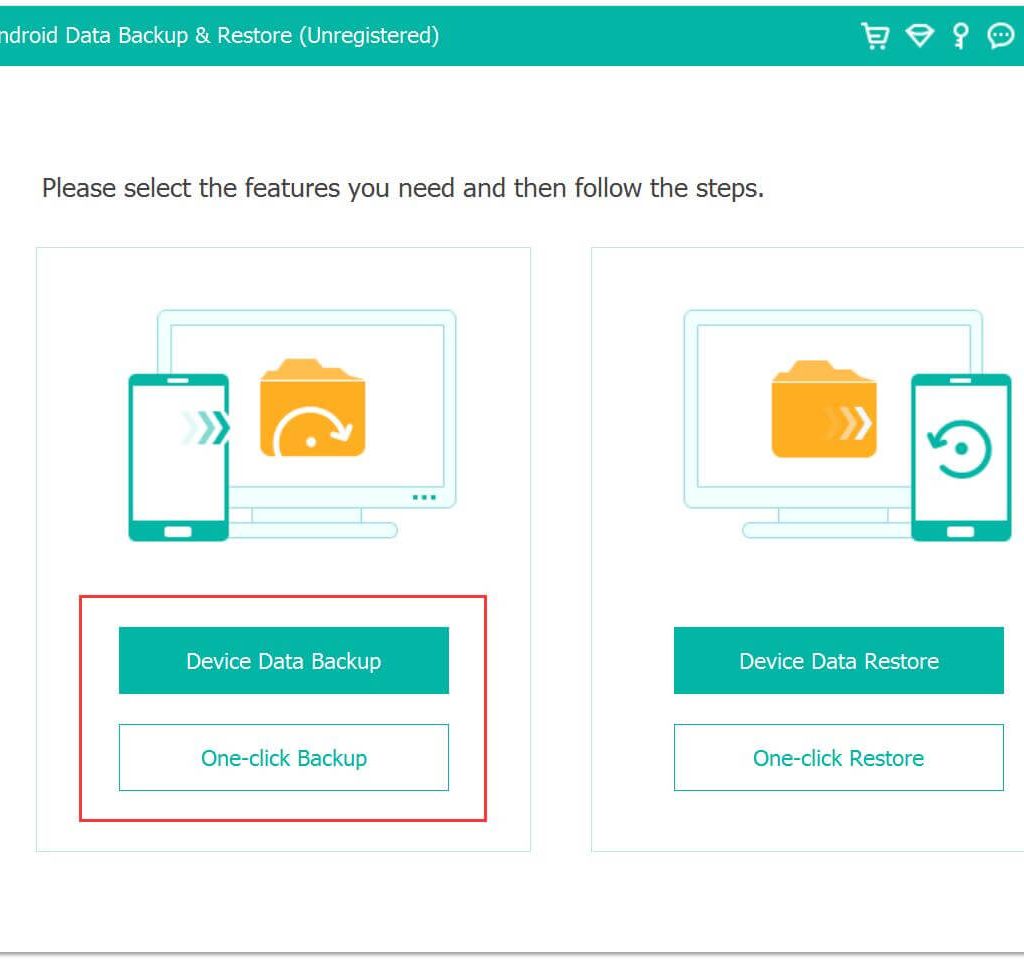Launch Device Data Restore
This screenshot has height=963, width=1024.
coord(838,661)
